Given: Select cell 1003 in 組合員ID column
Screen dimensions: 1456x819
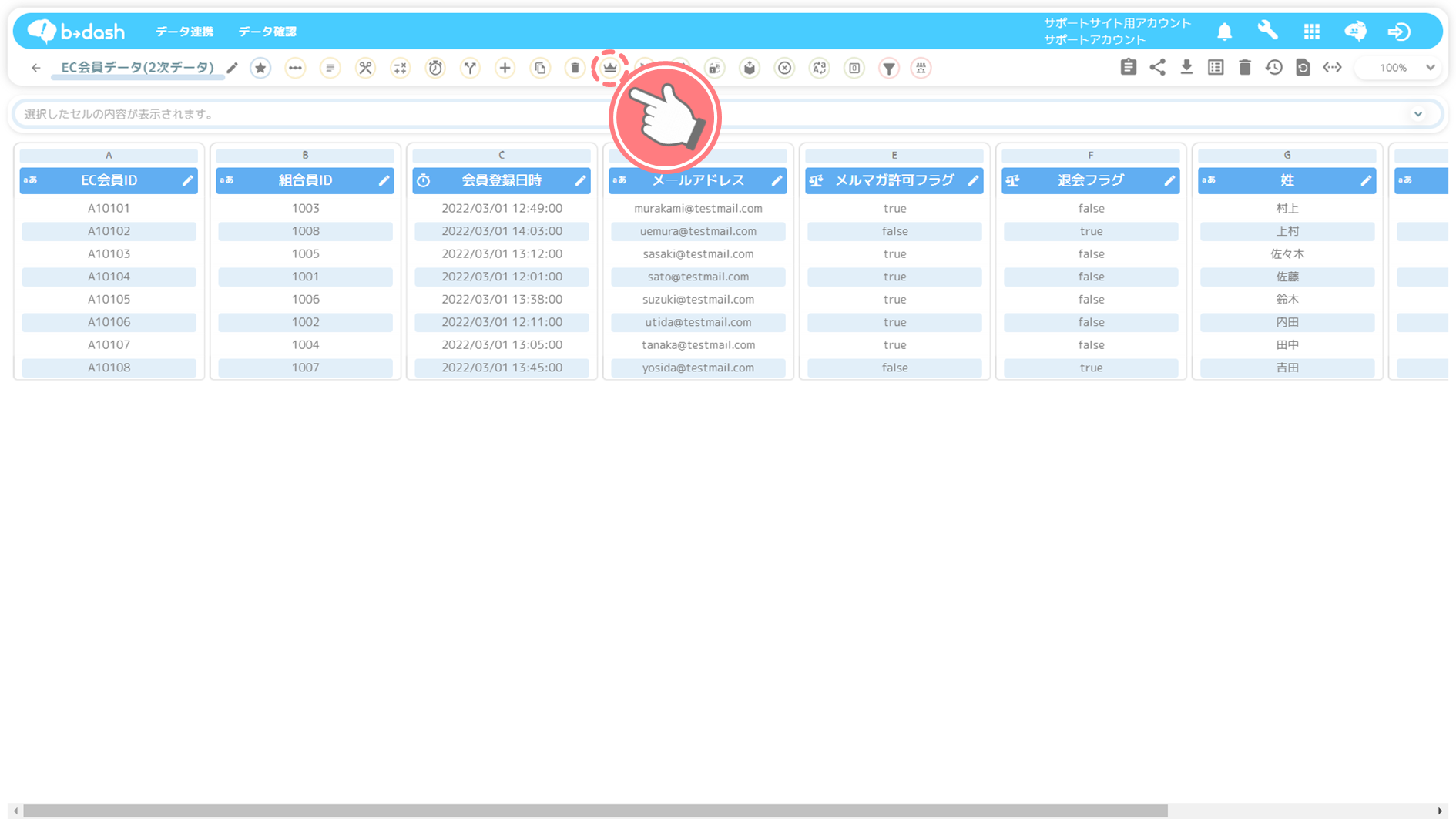Looking at the screenshot, I should [305, 208].
